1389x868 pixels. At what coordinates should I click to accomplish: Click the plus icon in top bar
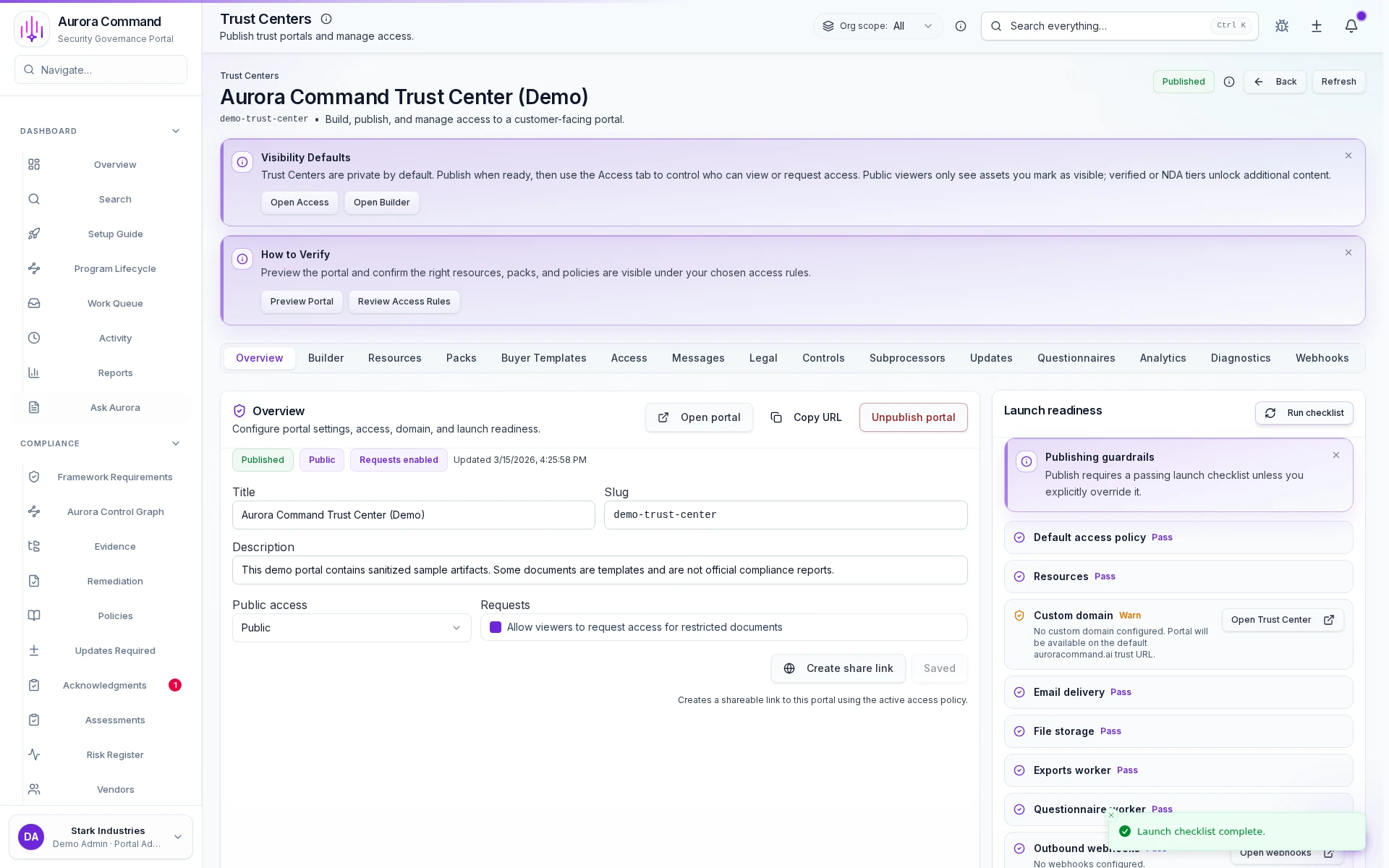[1316, 26]
